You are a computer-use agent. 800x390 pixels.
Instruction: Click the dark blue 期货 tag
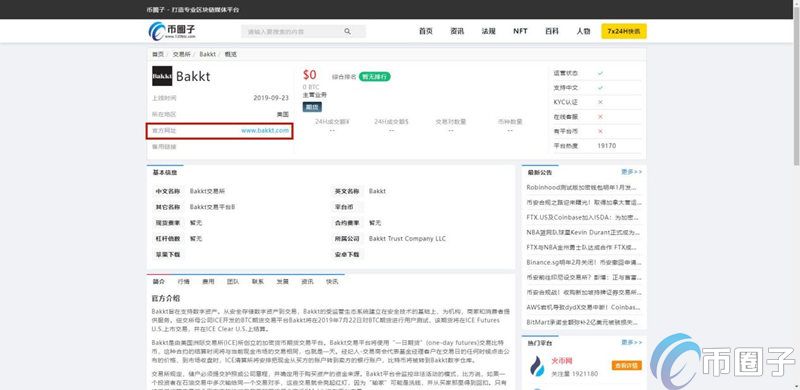click(x=312, y=107)
